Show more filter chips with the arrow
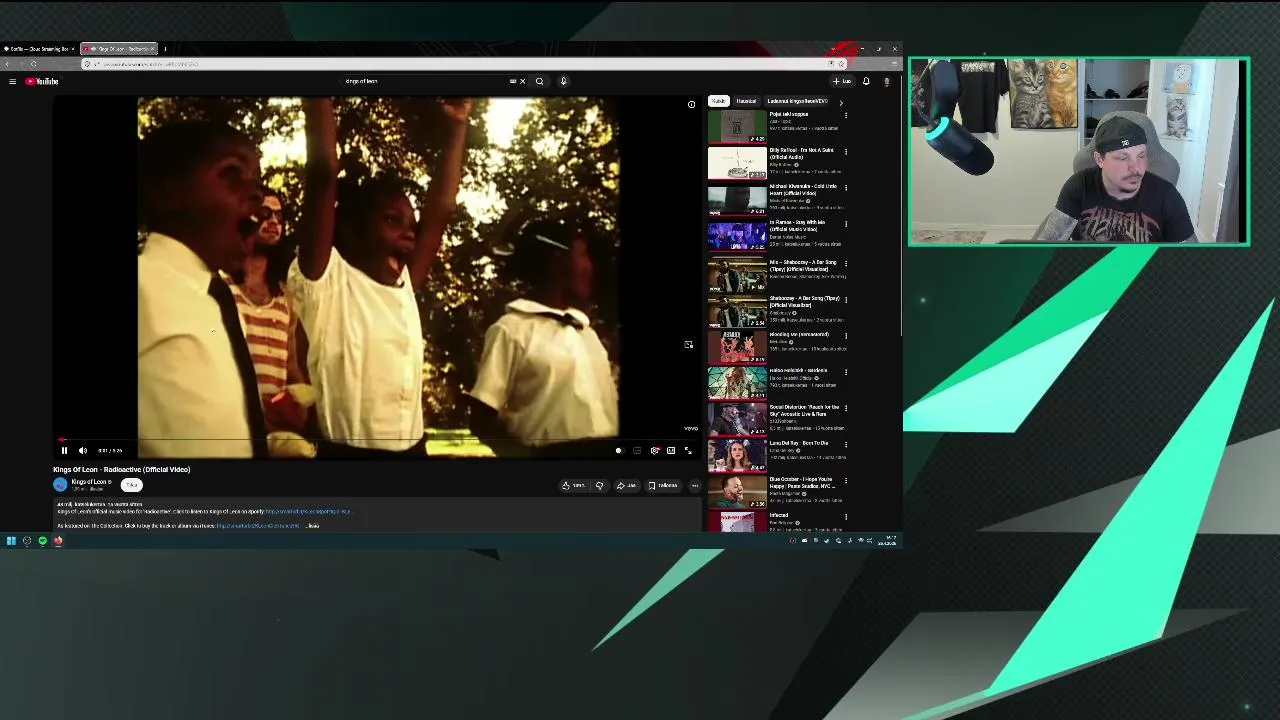Viewport: 1280px width, 720px height. click(x=841, y=102)
